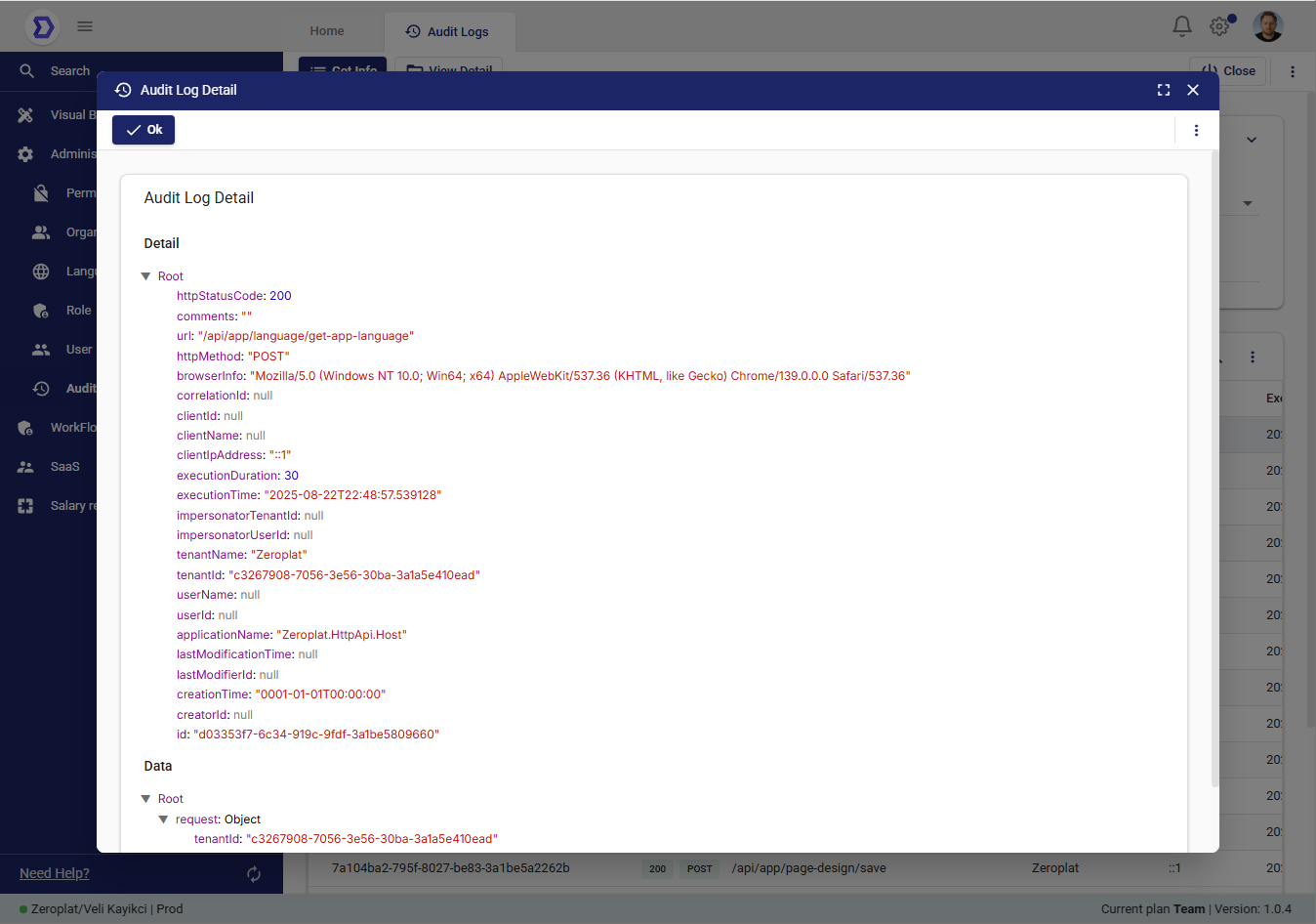Close the Audit Log Detail dialog
The height and width of the screenshot is (924, 1316).
[1192, 90]
